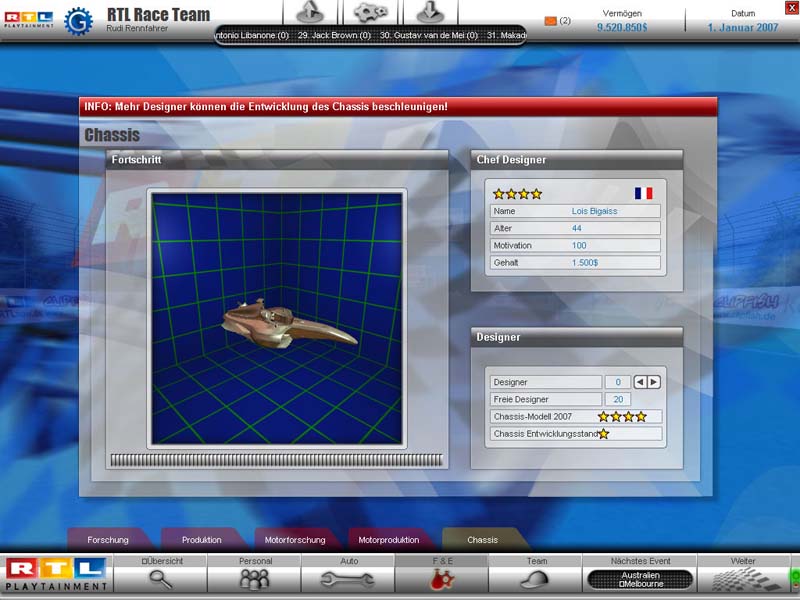The image size is (800, 600).
Task: Click the Gehalt value 1.500$
Action: click(585, 263)
